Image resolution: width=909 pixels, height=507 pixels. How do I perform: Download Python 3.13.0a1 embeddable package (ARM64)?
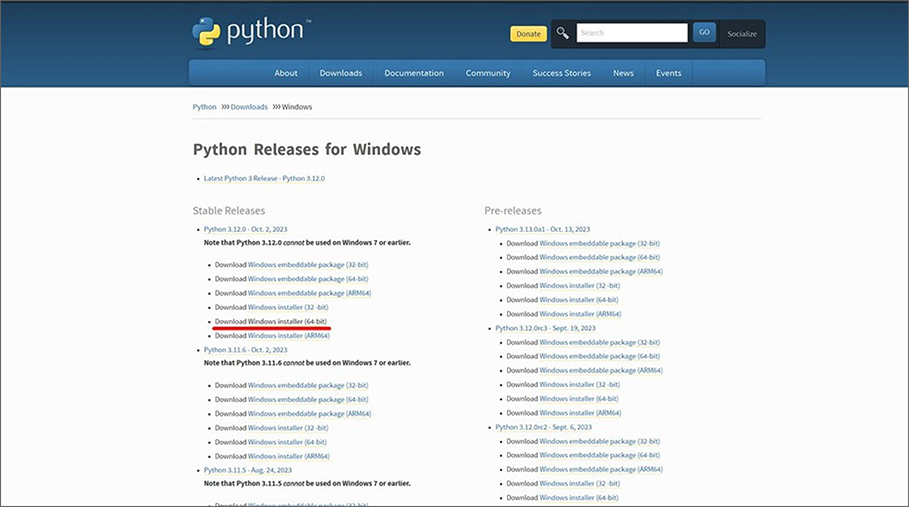[601, 271]
